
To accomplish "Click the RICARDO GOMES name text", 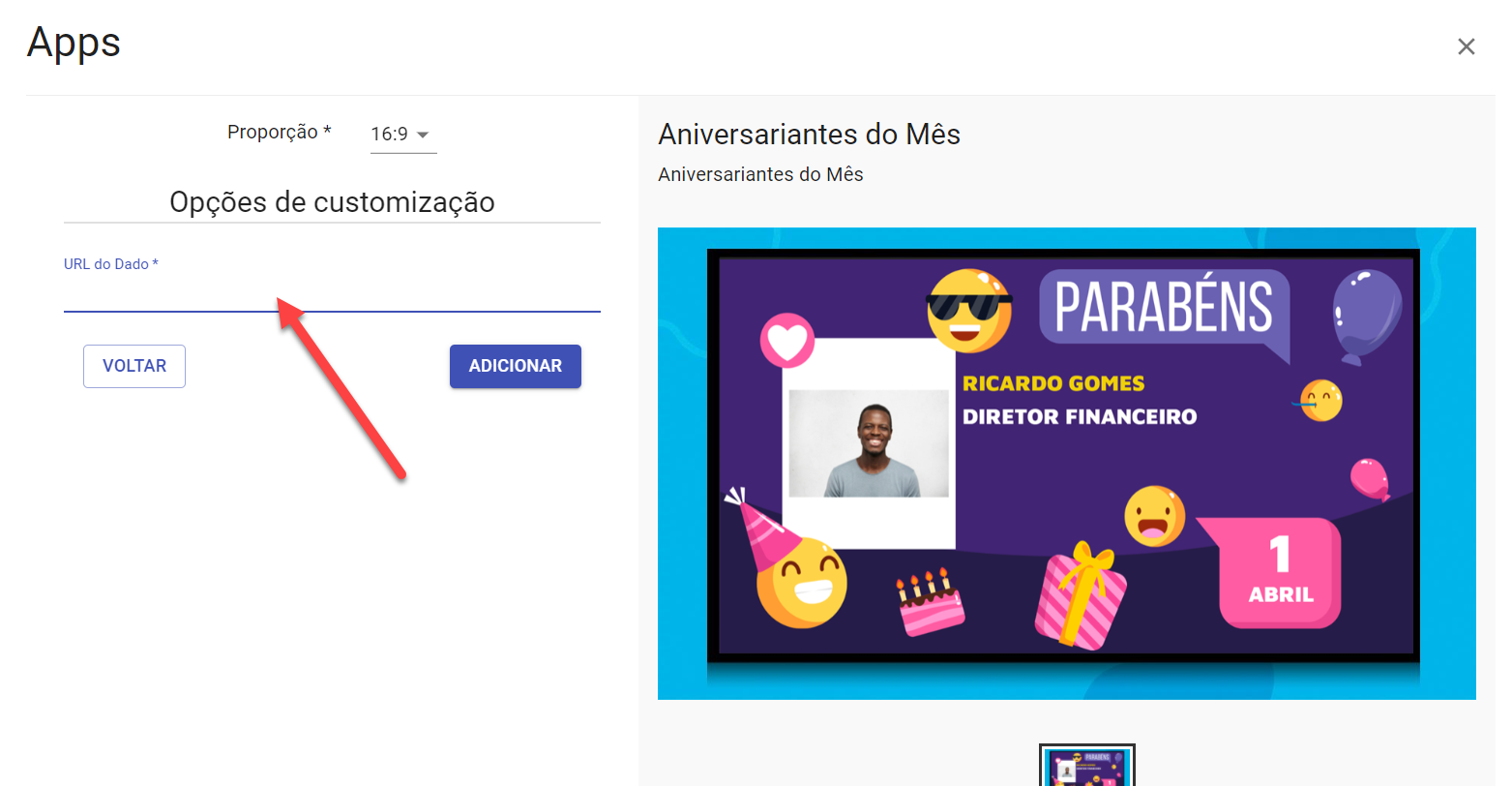I will [1053, 383].
